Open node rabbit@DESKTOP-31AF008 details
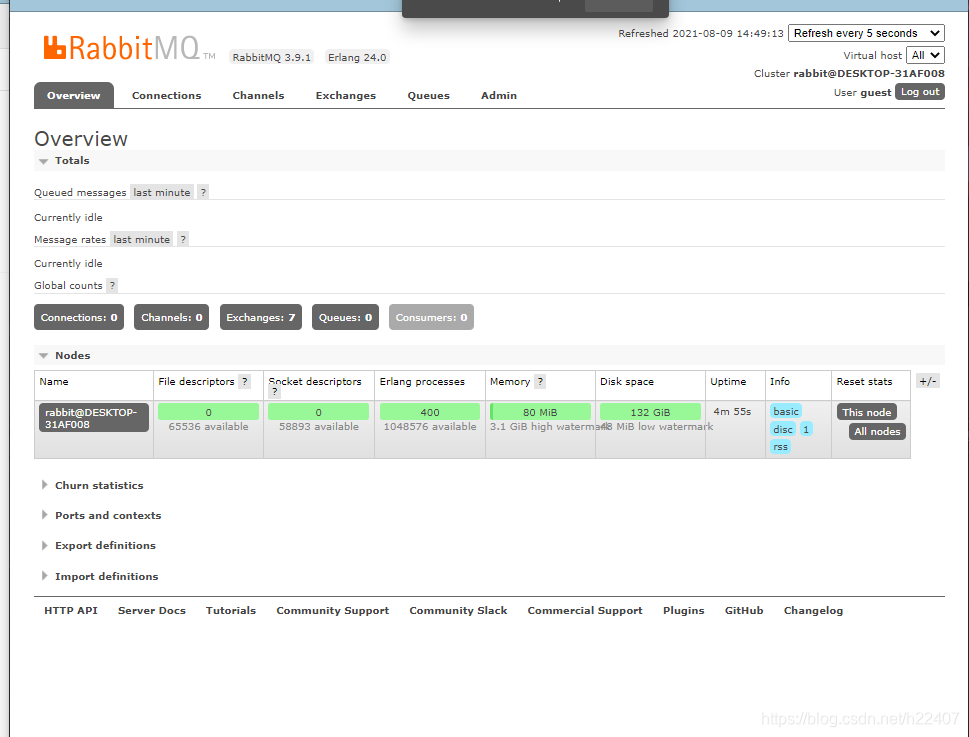969x737 pixels. (94, 418)
